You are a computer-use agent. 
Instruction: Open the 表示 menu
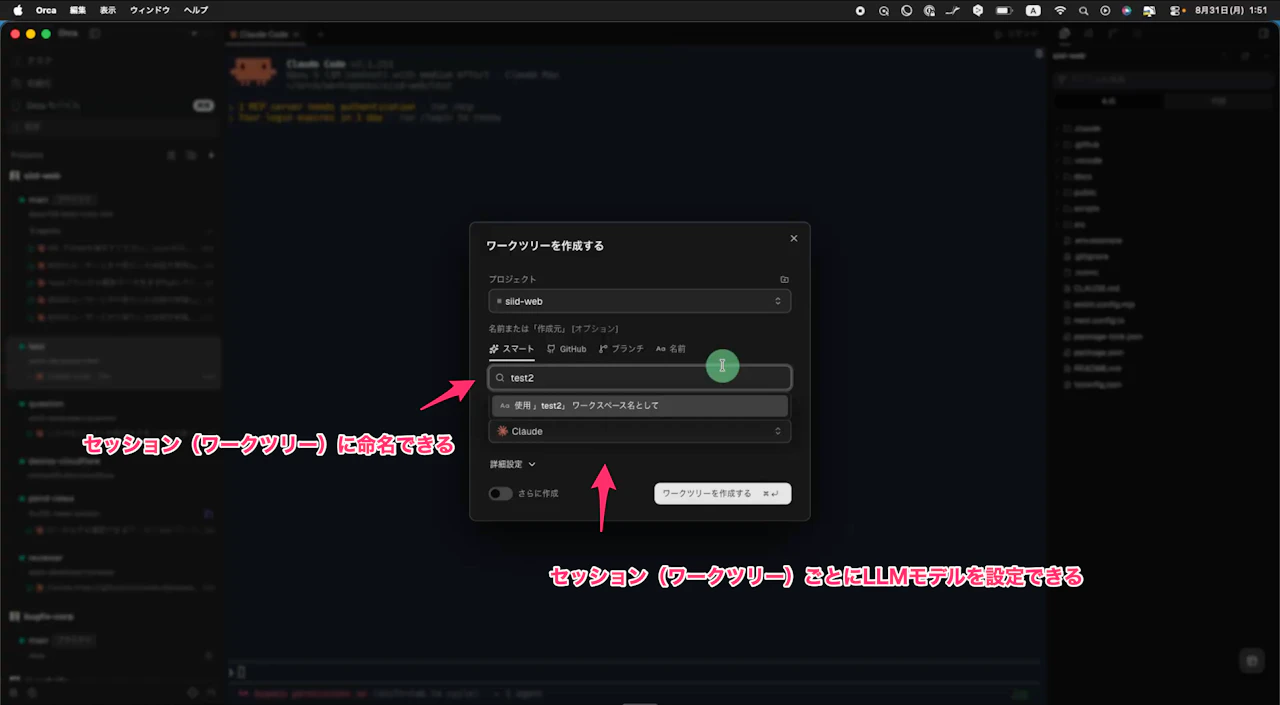108,10
